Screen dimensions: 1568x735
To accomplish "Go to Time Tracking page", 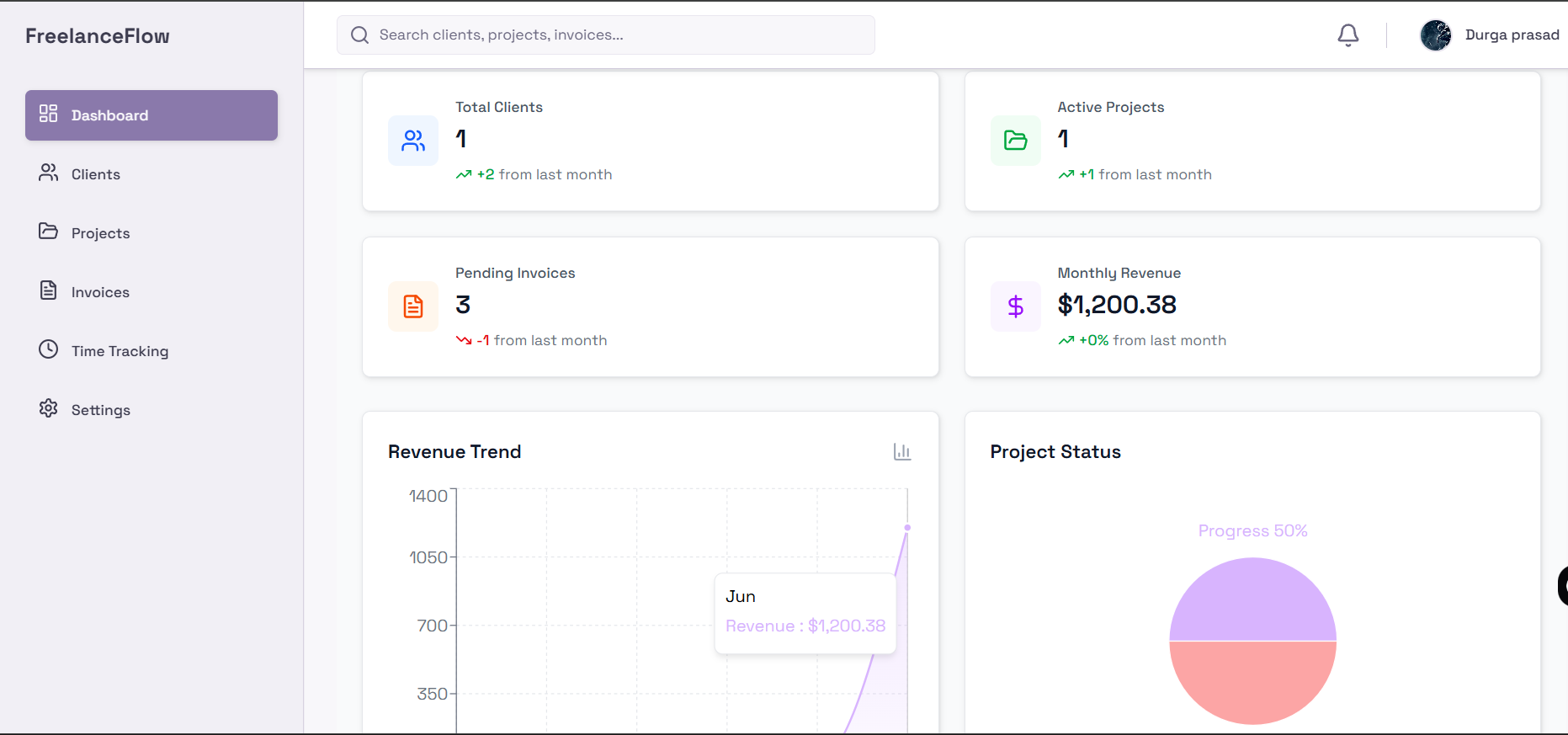I will [x=119, y=351].
